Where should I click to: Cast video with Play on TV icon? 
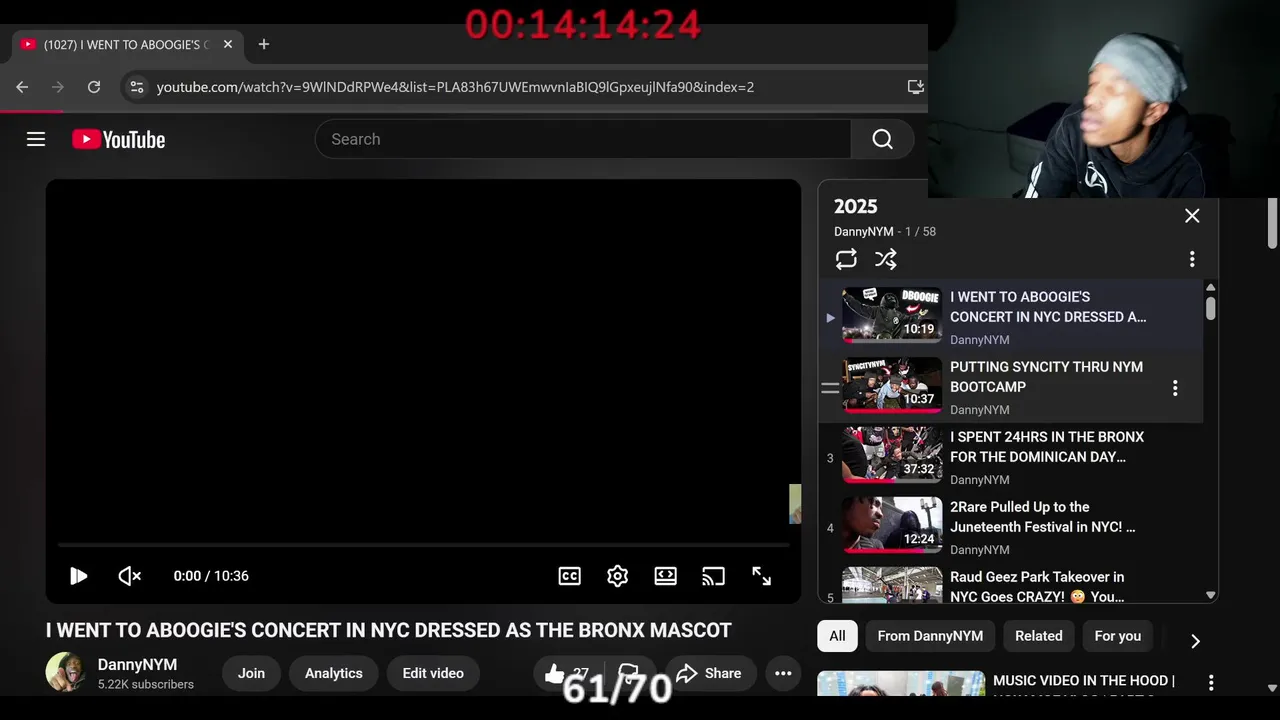[713, 576]
